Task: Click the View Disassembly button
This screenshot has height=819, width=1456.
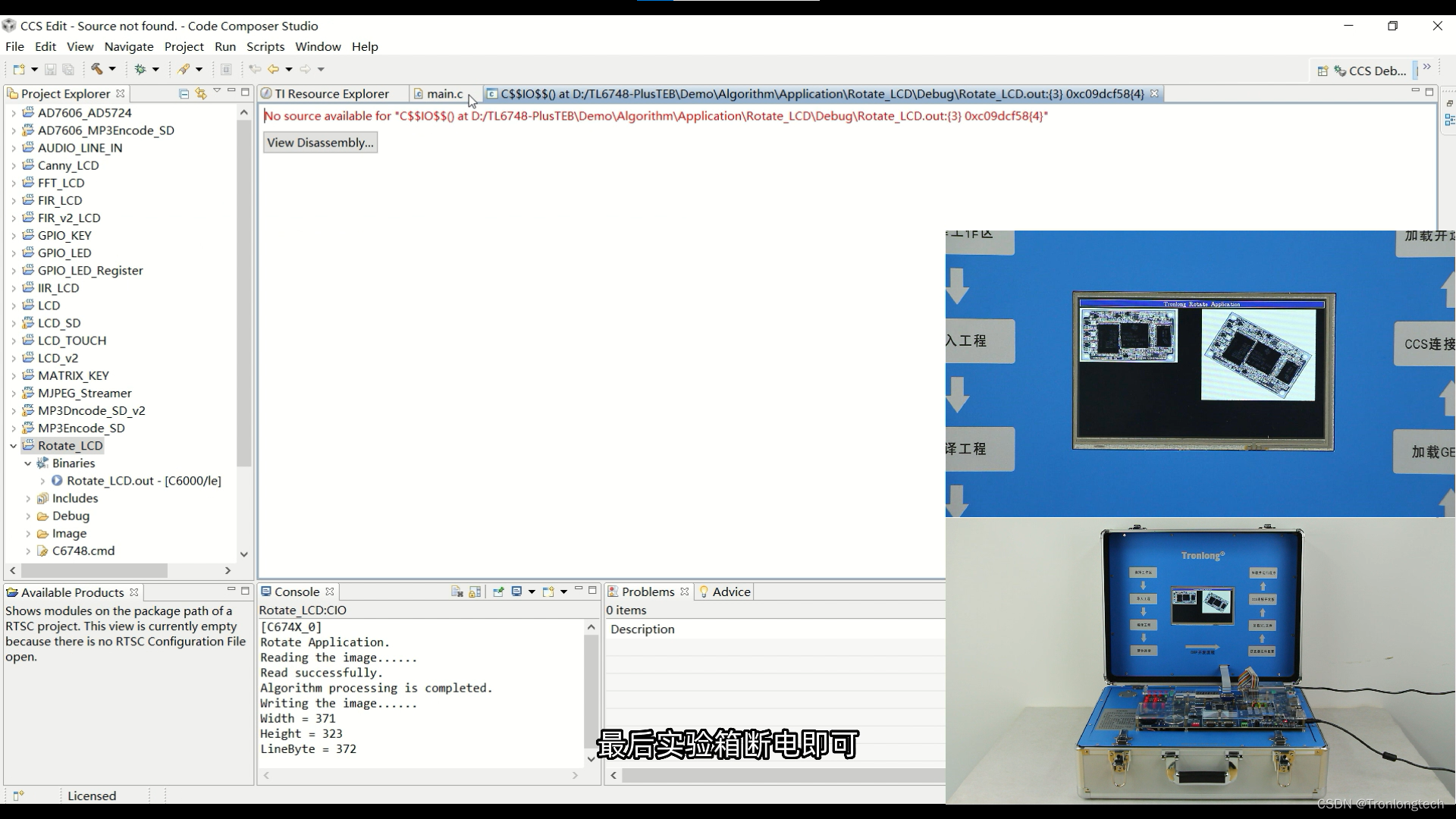Action: (x=320, y=143)
